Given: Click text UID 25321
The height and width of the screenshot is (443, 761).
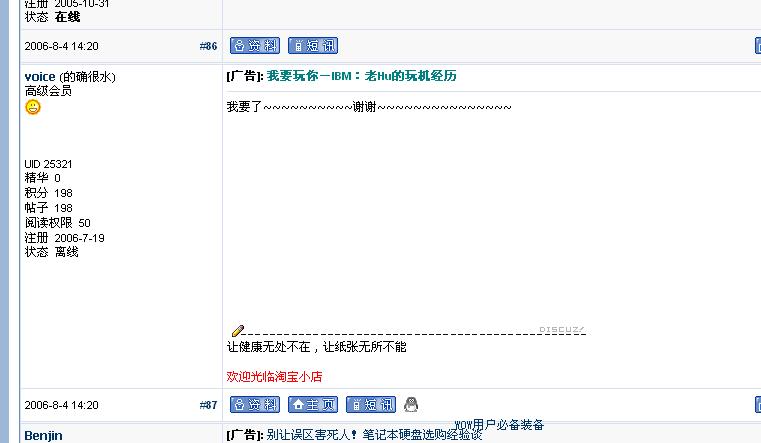Looking at the screenshot, I should (x=48, y=164).
